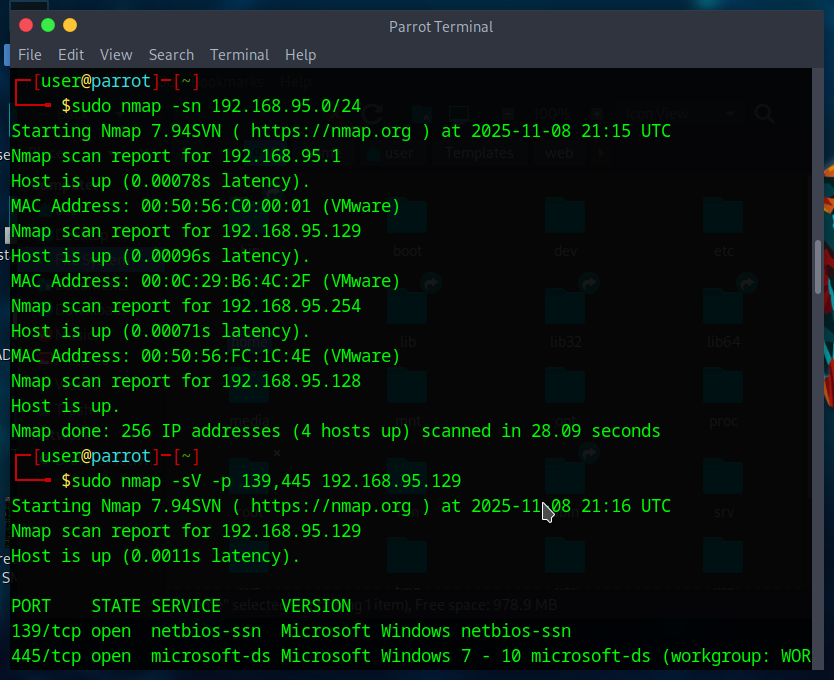Open the Terminal menu
Image resolution: width=834 pixels, height=680 pixels.
tap(239, 55)
